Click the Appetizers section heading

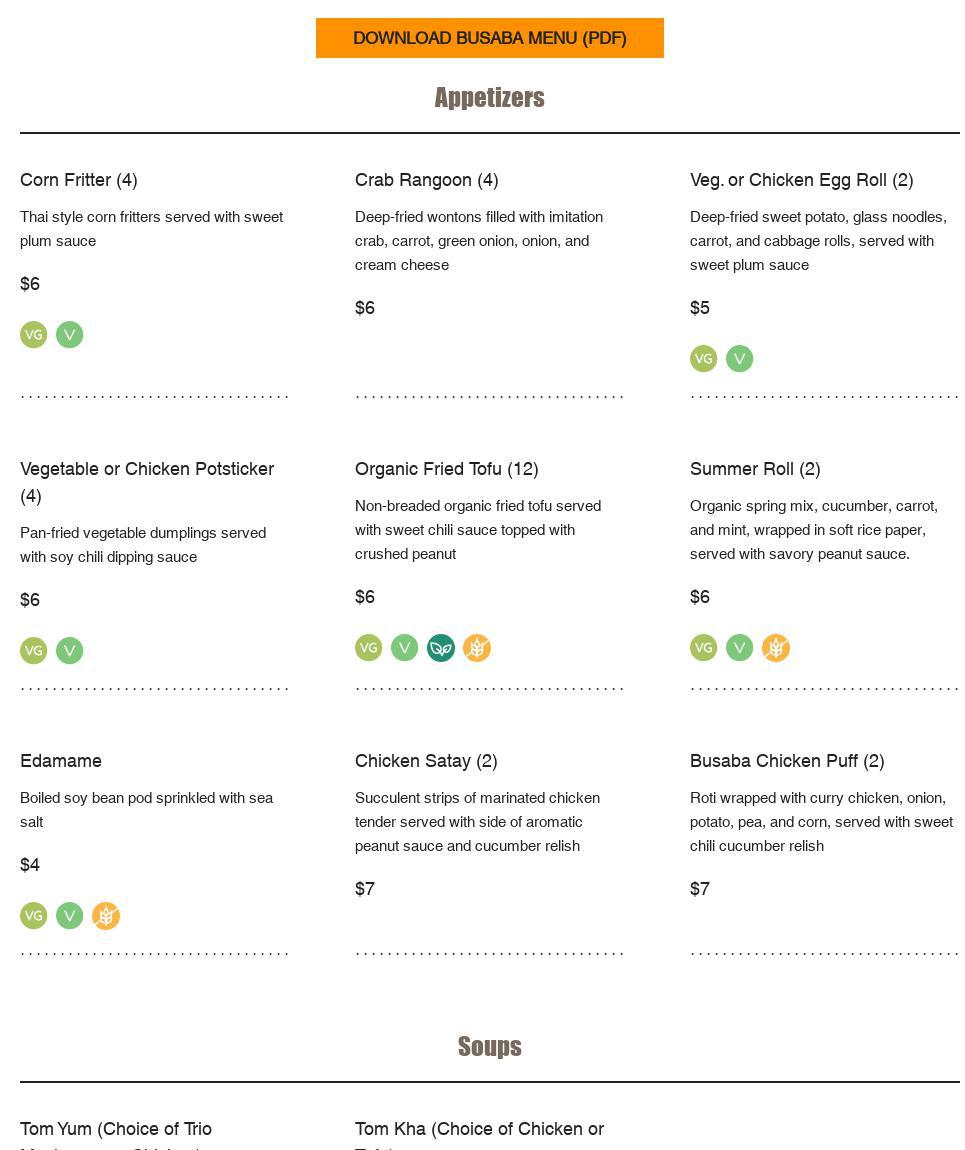489,98
